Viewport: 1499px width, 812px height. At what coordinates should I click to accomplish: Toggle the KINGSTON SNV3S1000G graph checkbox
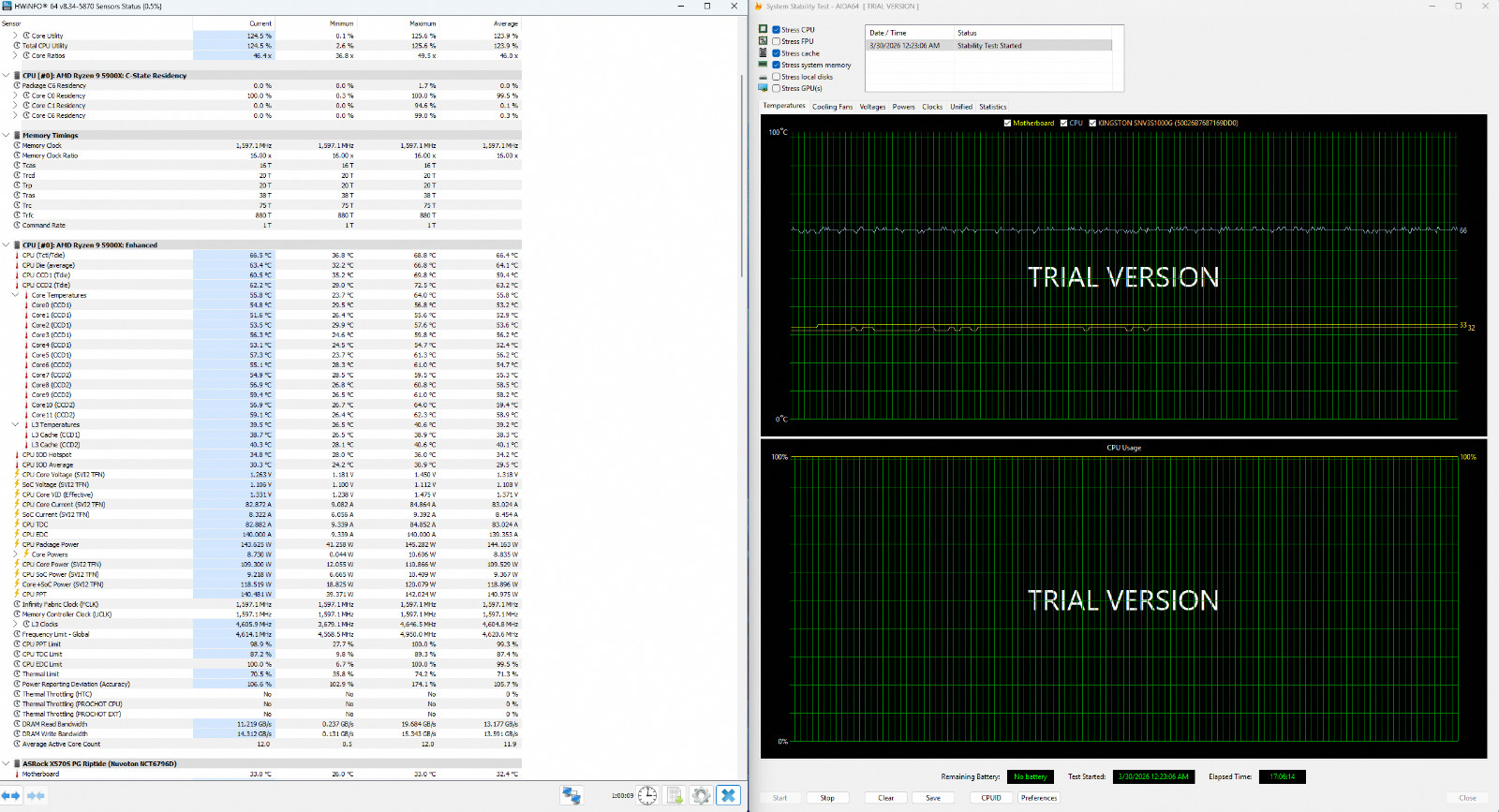pos(1092,123)
